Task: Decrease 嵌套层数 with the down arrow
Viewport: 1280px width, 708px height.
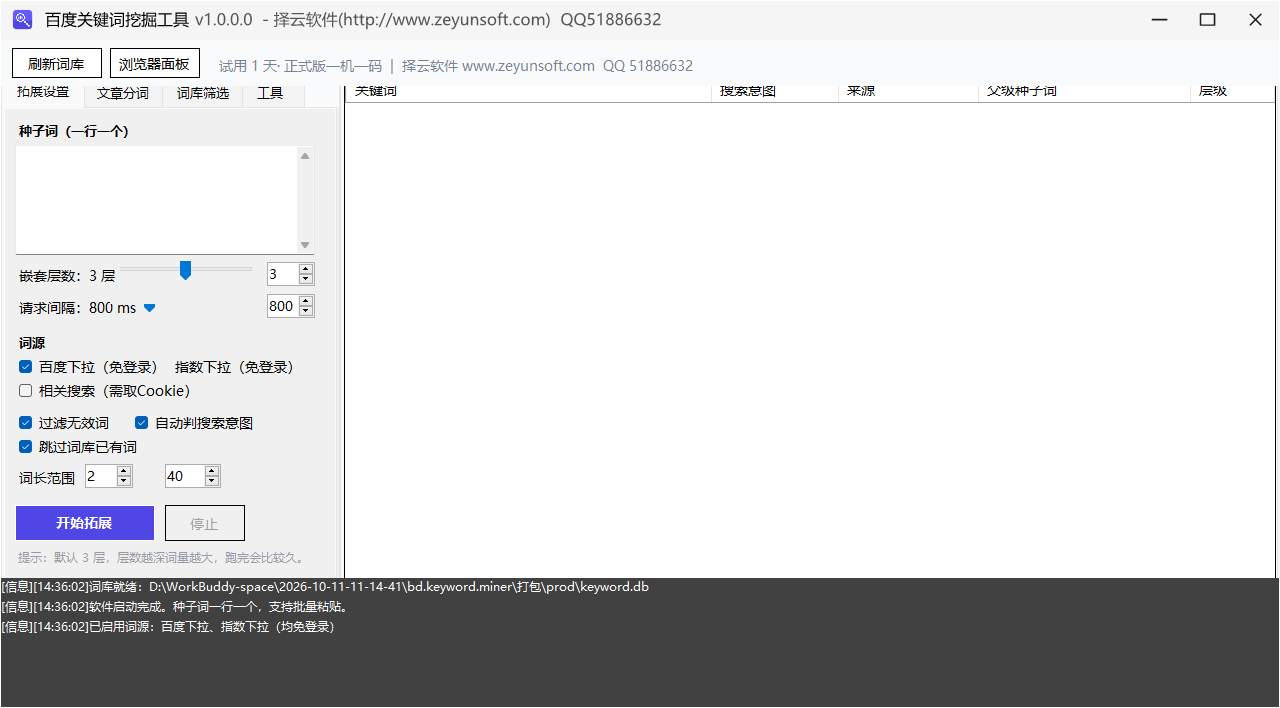Action: (x=306, y=279)
